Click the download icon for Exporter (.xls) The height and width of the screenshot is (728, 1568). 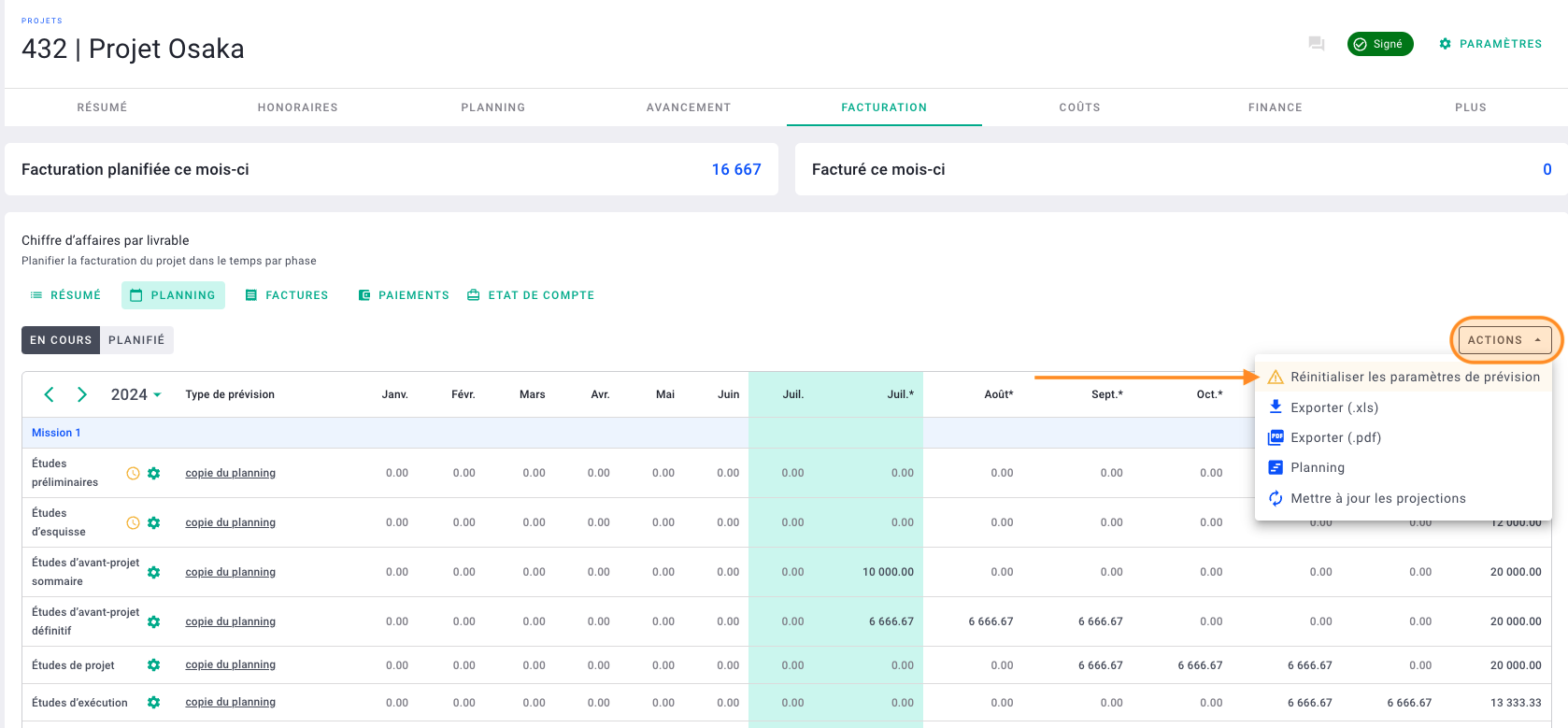(x=1276, y=407)
